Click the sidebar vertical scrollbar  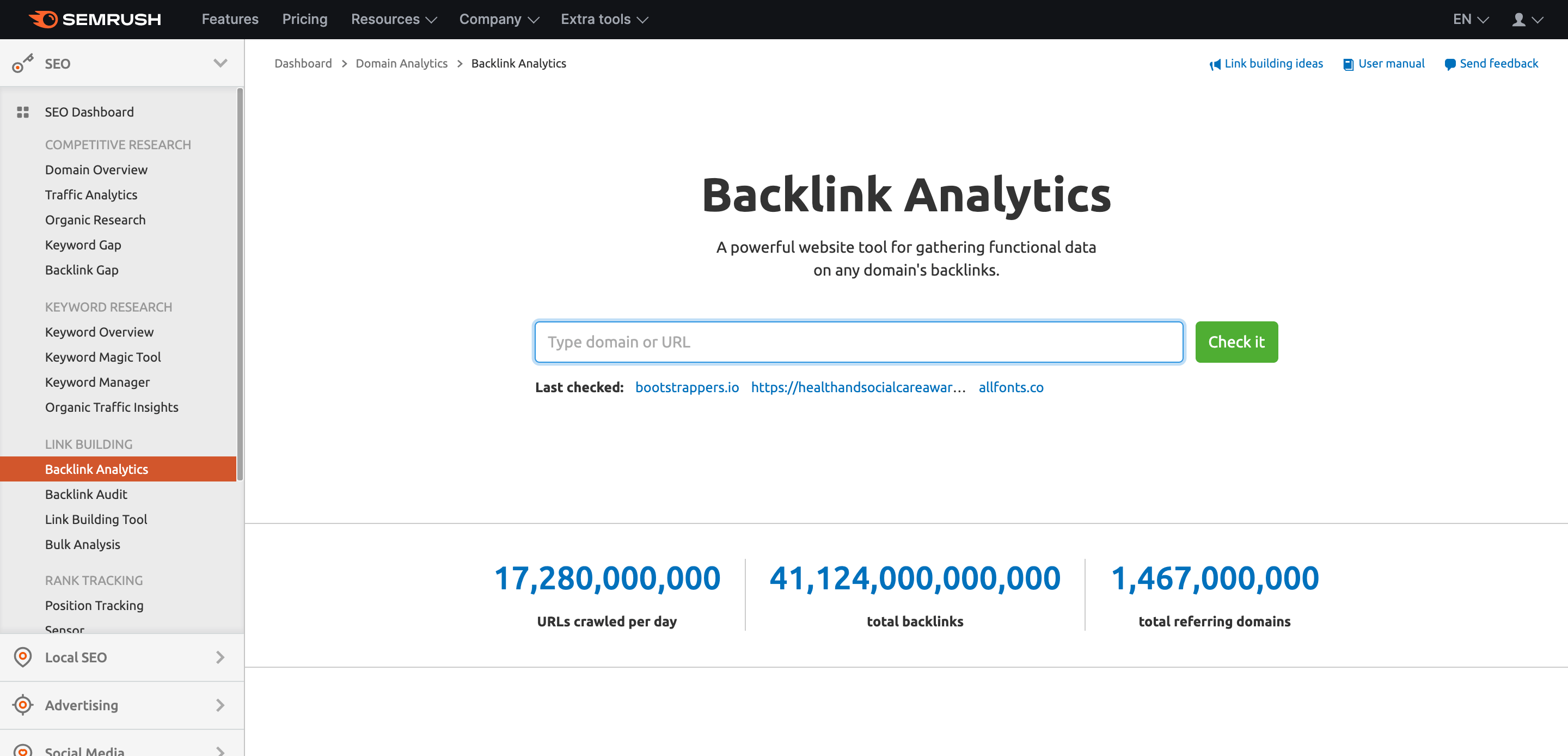[x=240, y=284]
